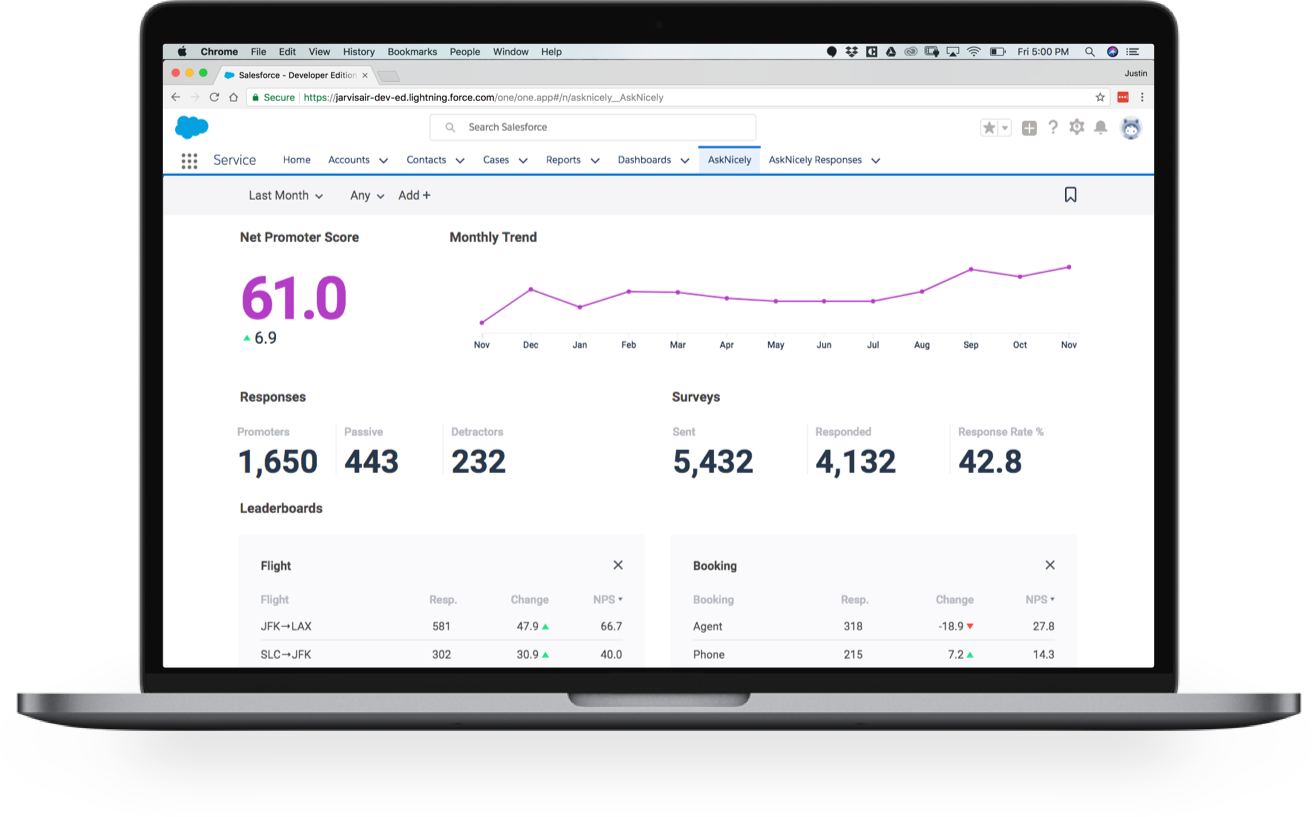1312x817 pixels.
Task: Open the Home tab
Action: pos(296,160)
